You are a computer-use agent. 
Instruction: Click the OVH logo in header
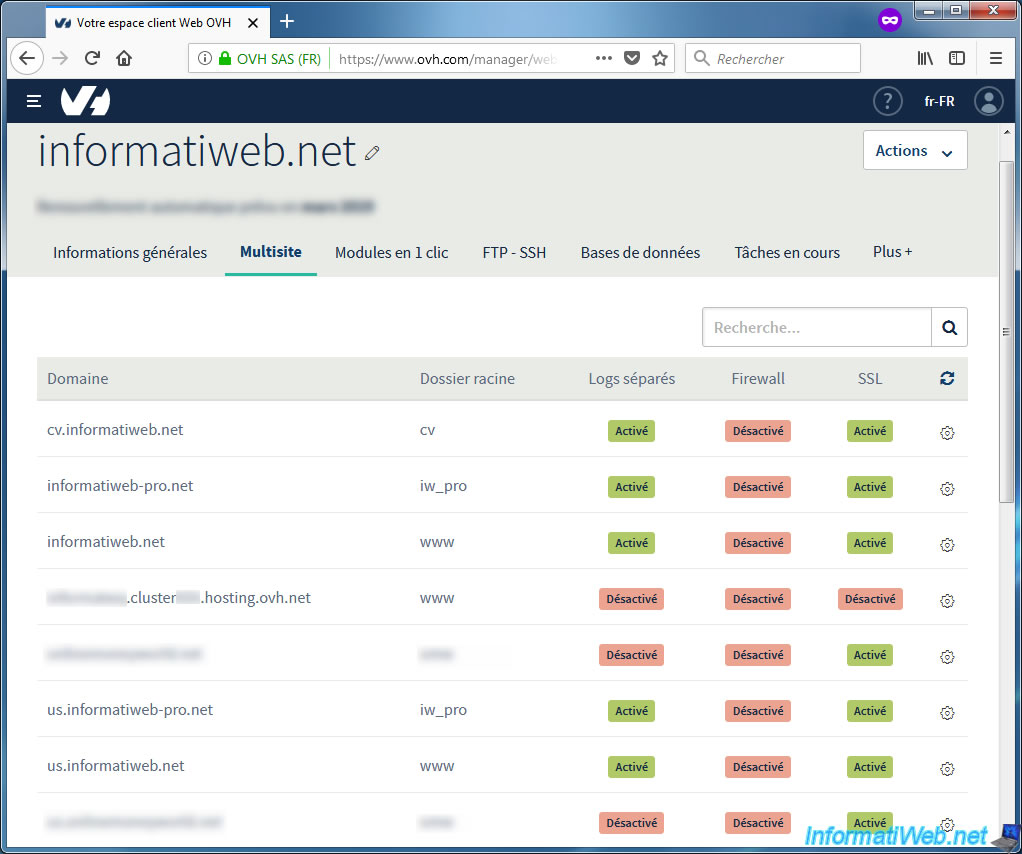coord(85,101)
